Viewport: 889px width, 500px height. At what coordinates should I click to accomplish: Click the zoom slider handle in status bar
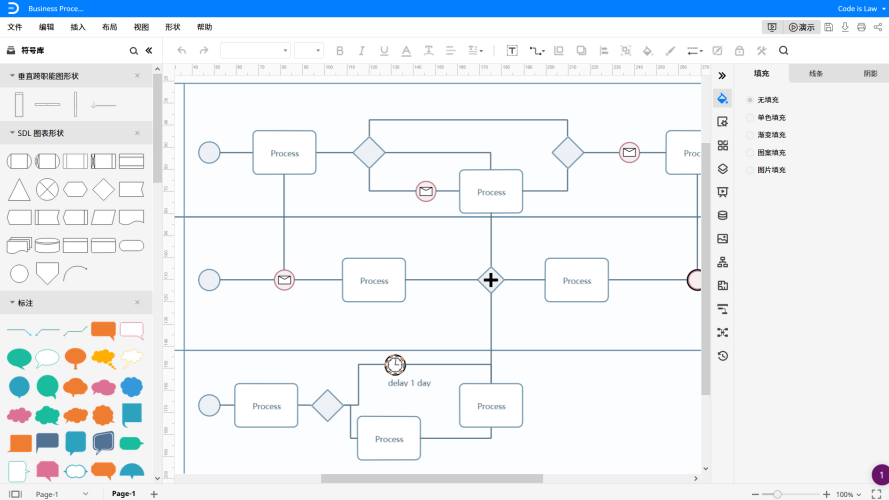tap(777, 494)
